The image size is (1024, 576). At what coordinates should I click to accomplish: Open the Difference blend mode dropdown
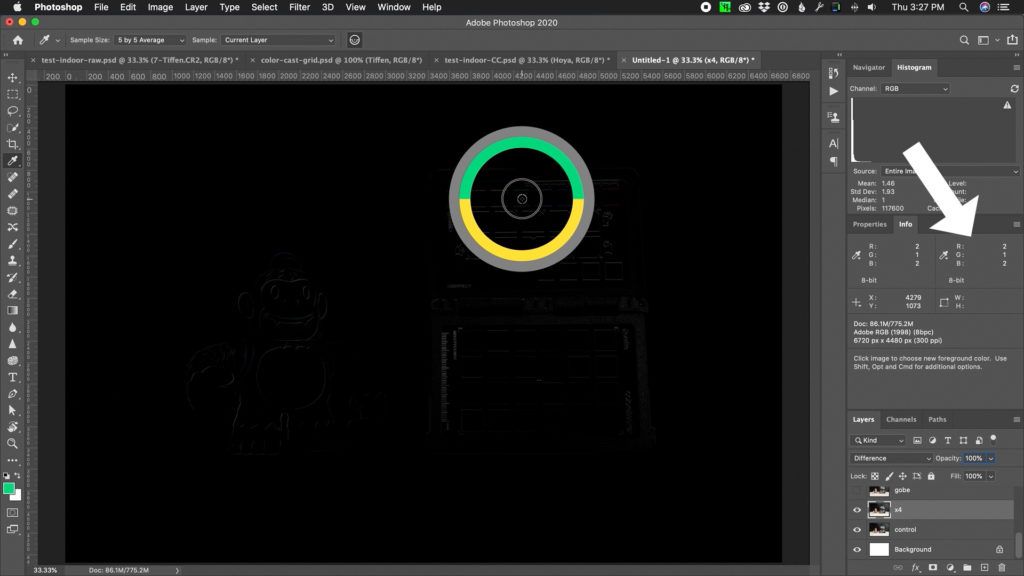point(890,457)
